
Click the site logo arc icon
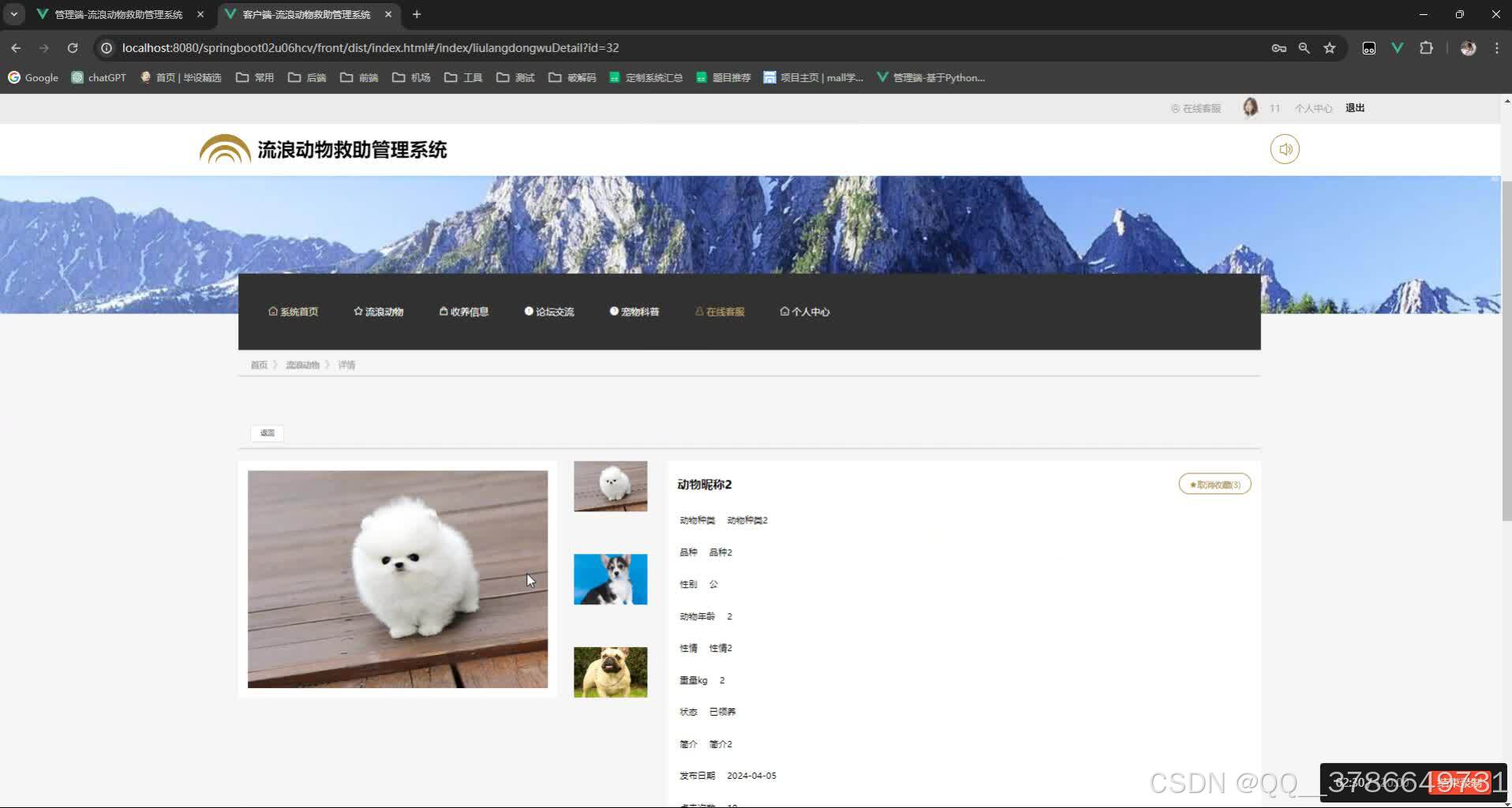coord(225,149)
